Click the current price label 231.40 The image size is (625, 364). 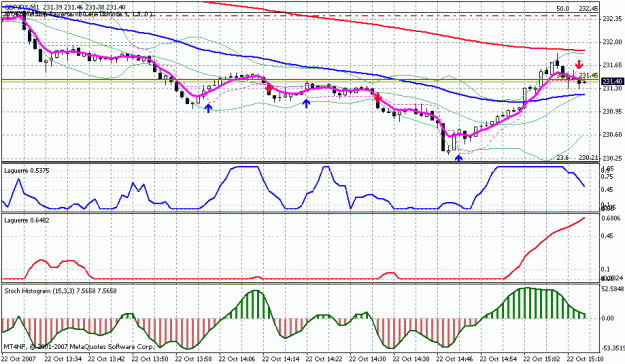612,81
